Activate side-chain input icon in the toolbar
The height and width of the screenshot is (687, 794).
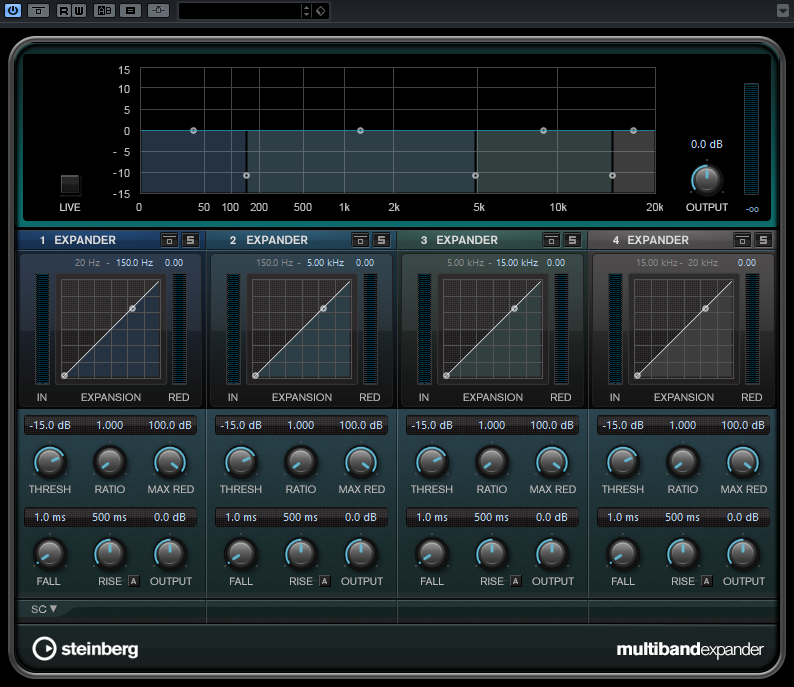click(158, 10)
